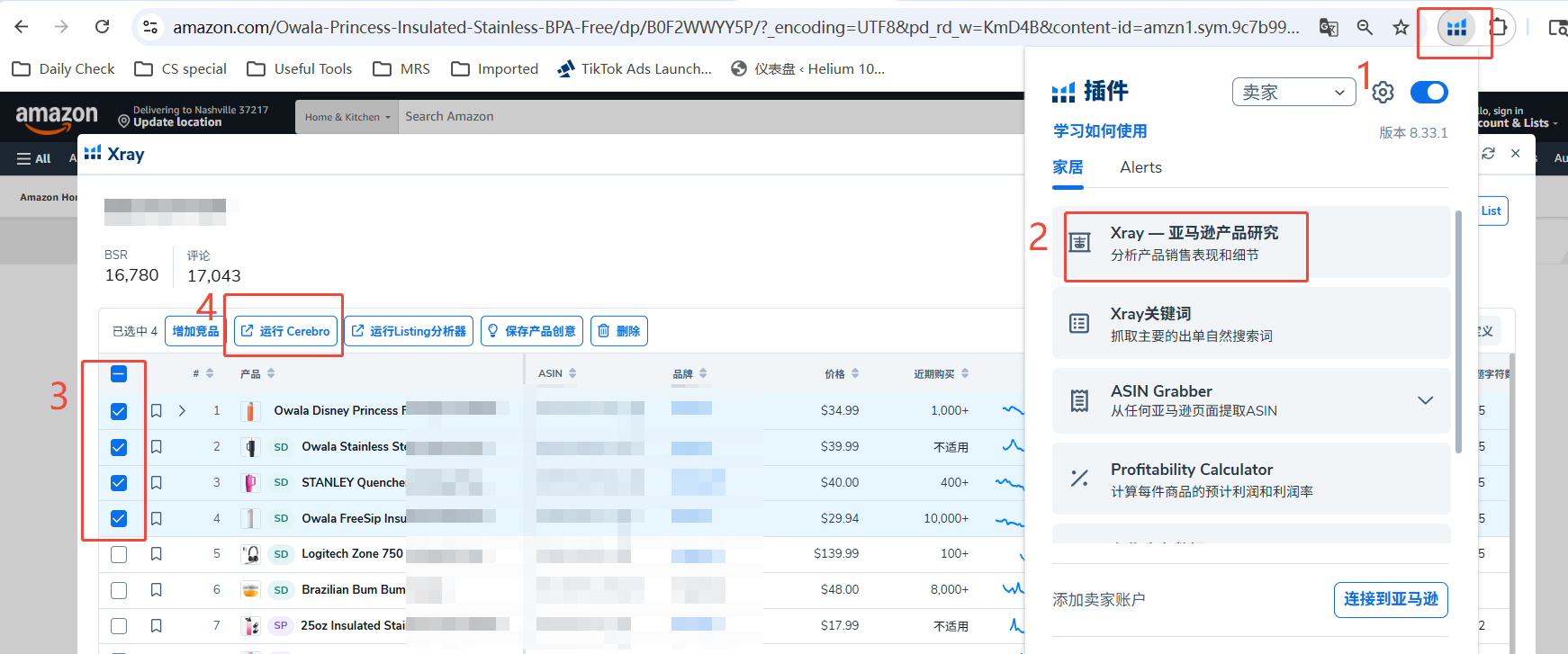This screenshot has height=654, width=1568.
Task: Click the browser extensions puzzle icon
Action: 1499,28
